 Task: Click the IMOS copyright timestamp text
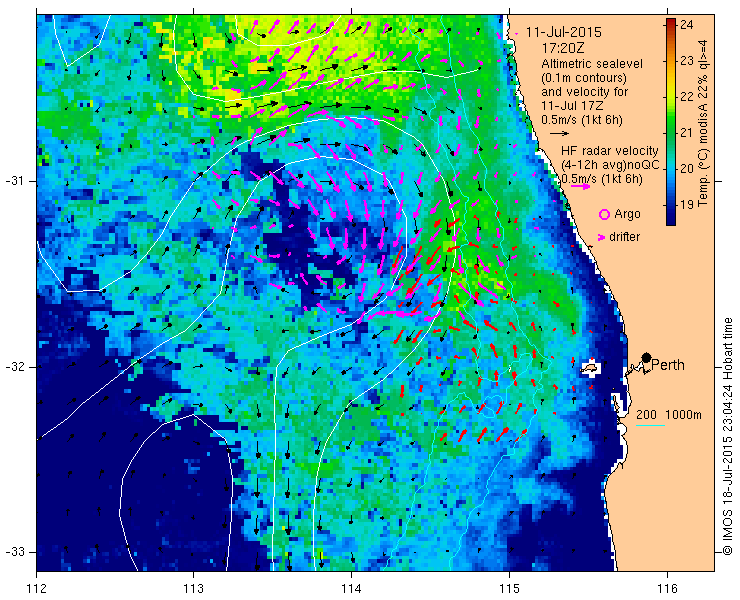point(727,437)
